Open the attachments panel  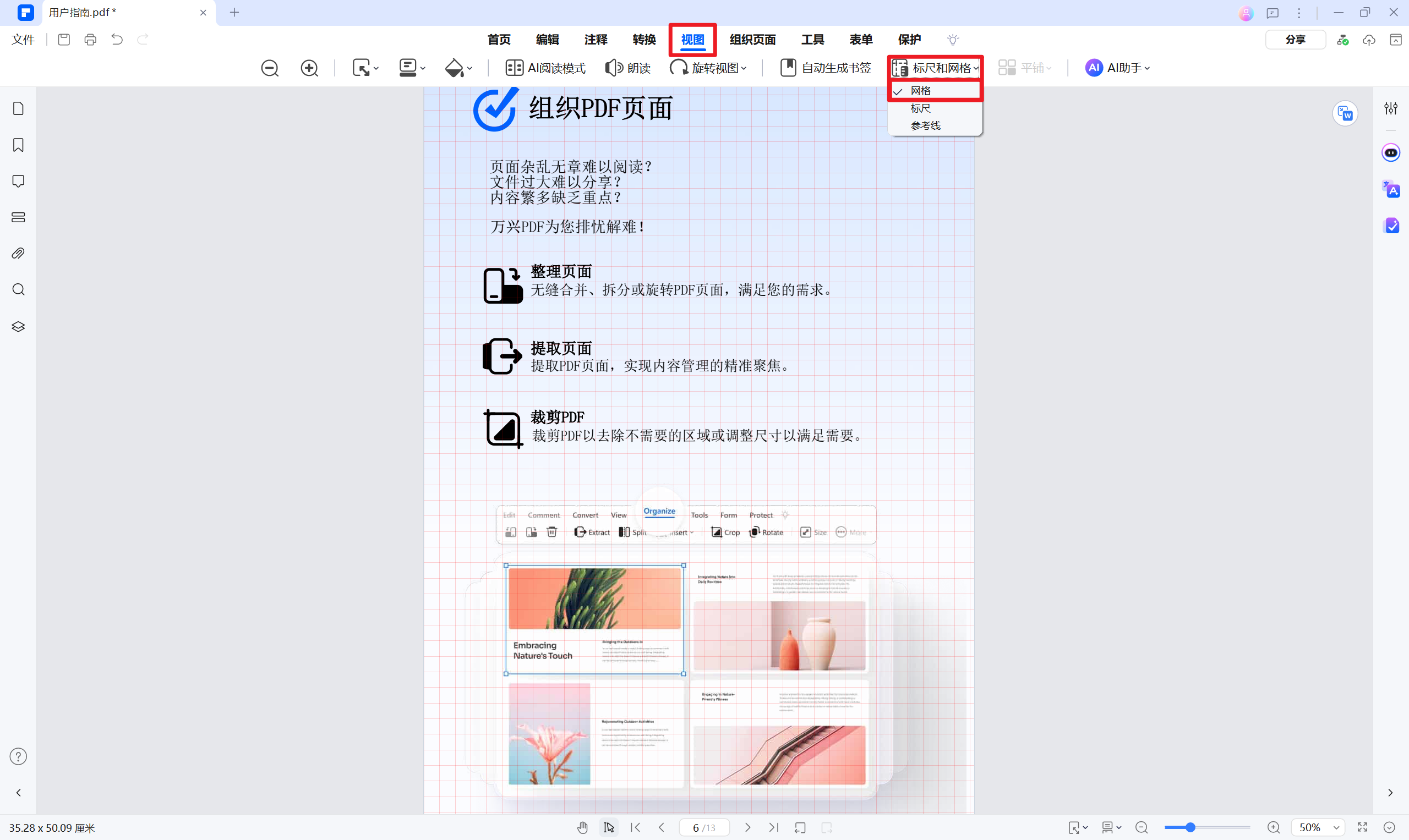[18, 253]
